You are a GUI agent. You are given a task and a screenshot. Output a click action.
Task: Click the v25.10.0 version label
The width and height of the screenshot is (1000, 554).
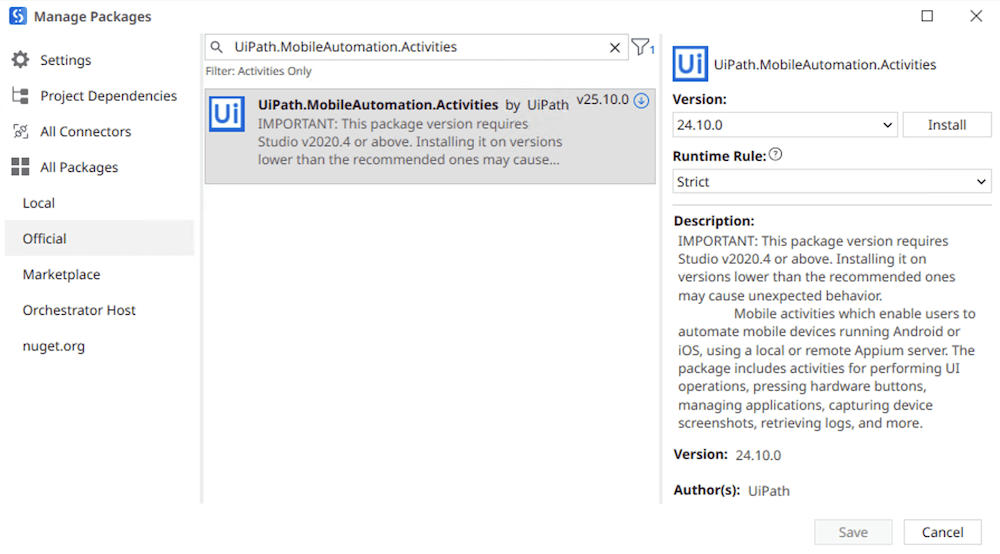click(x=603, y=100)
